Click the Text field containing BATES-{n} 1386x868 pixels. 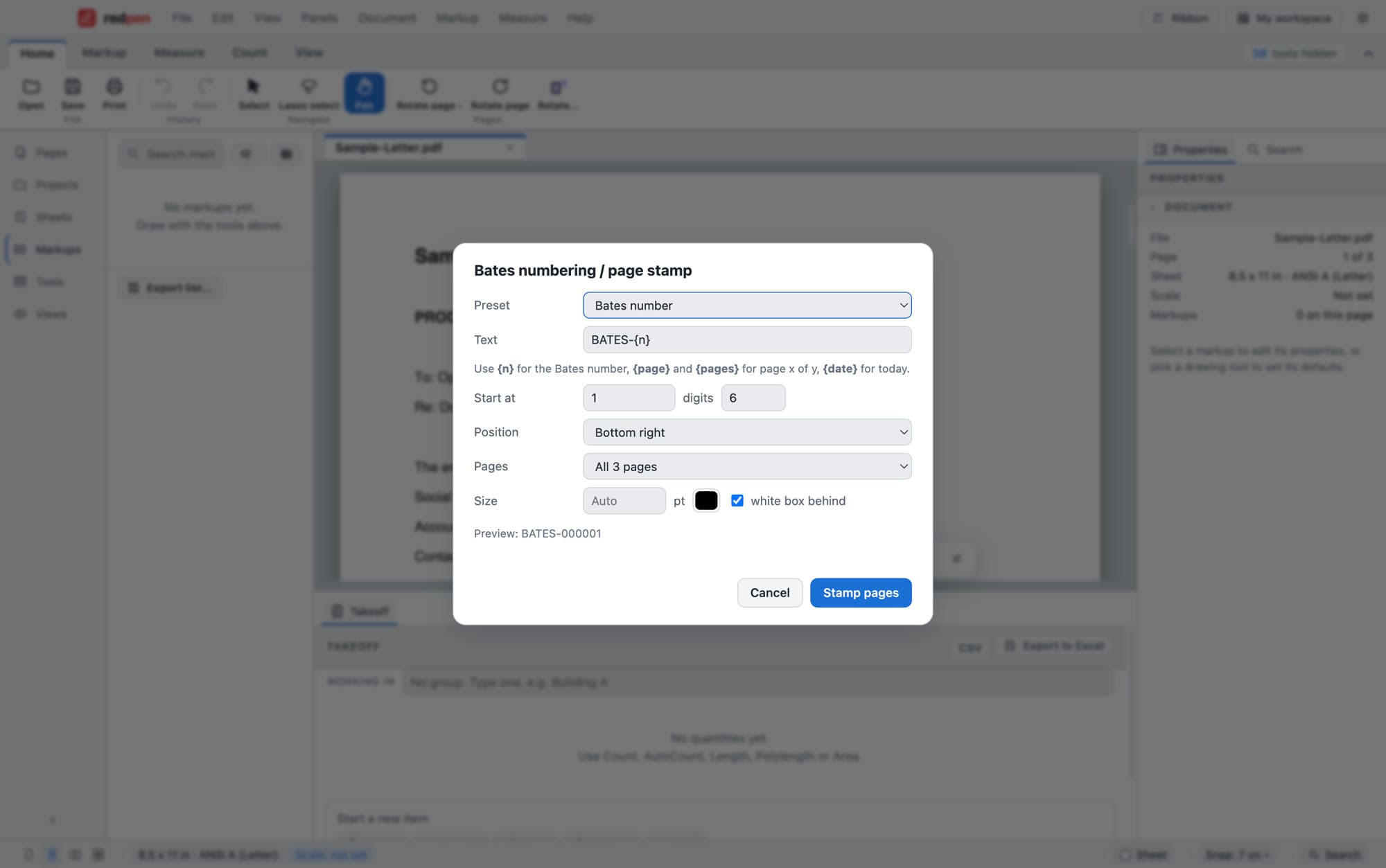[x=747, y=339]
